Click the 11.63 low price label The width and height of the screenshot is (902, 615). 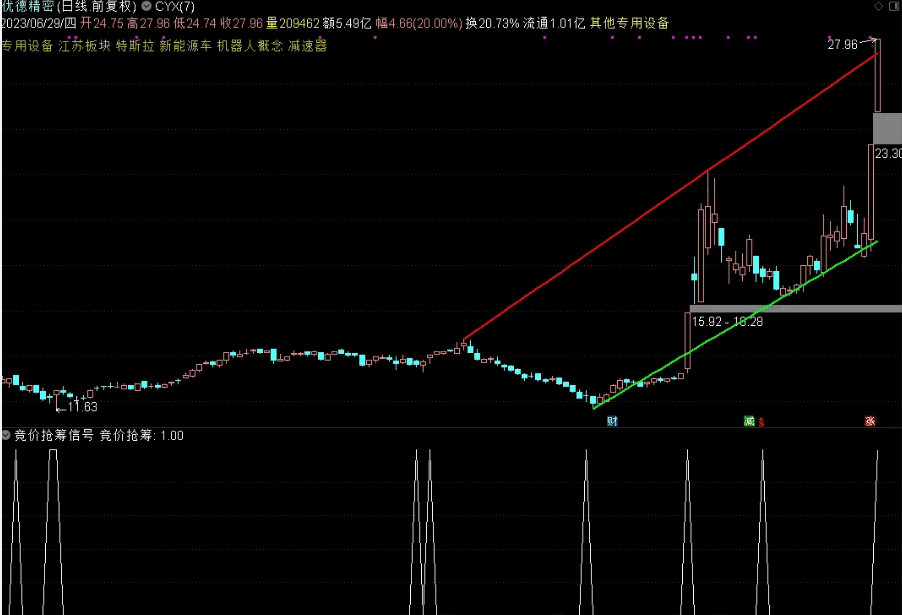82,407
